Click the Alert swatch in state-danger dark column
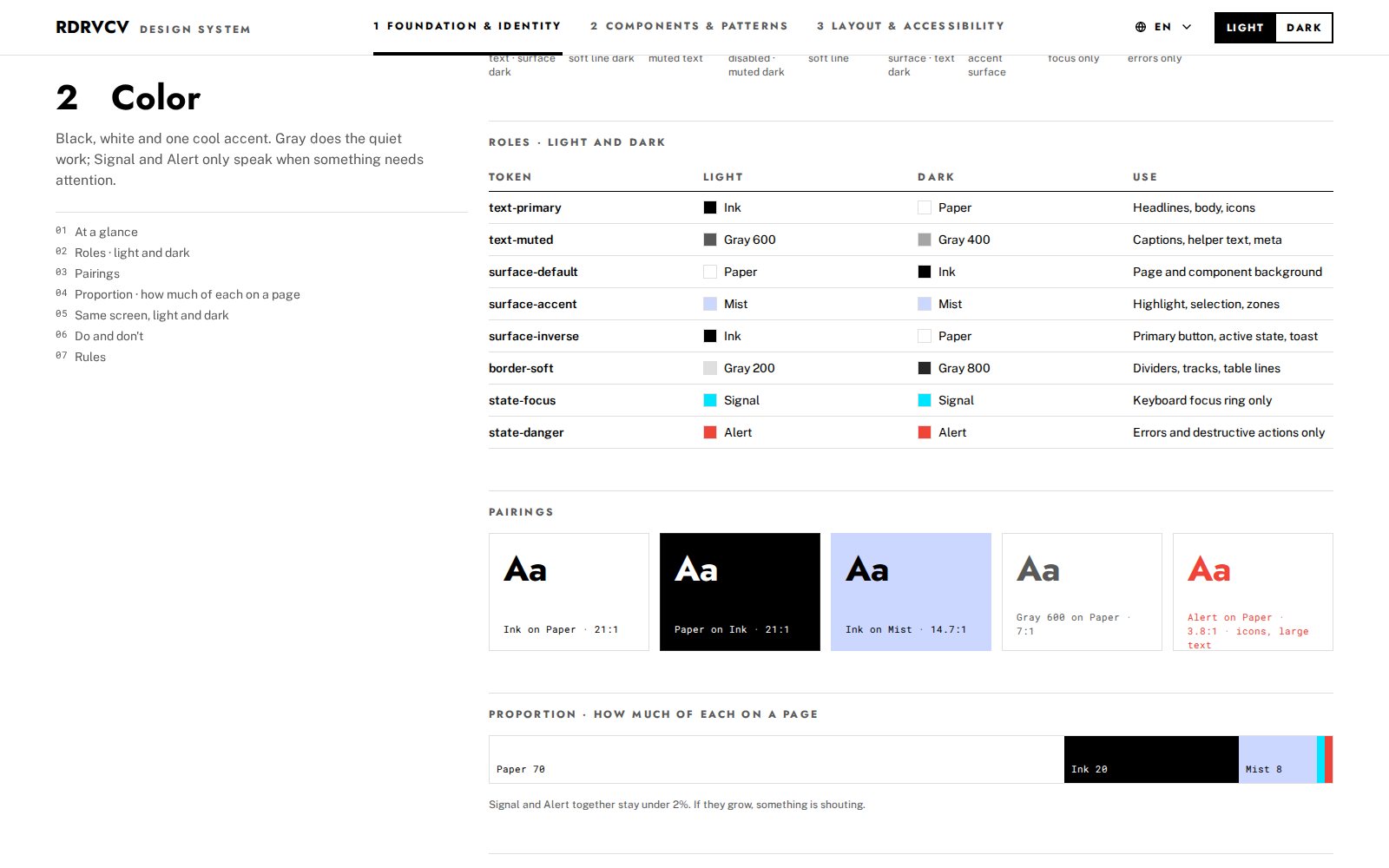 point(925,432)
